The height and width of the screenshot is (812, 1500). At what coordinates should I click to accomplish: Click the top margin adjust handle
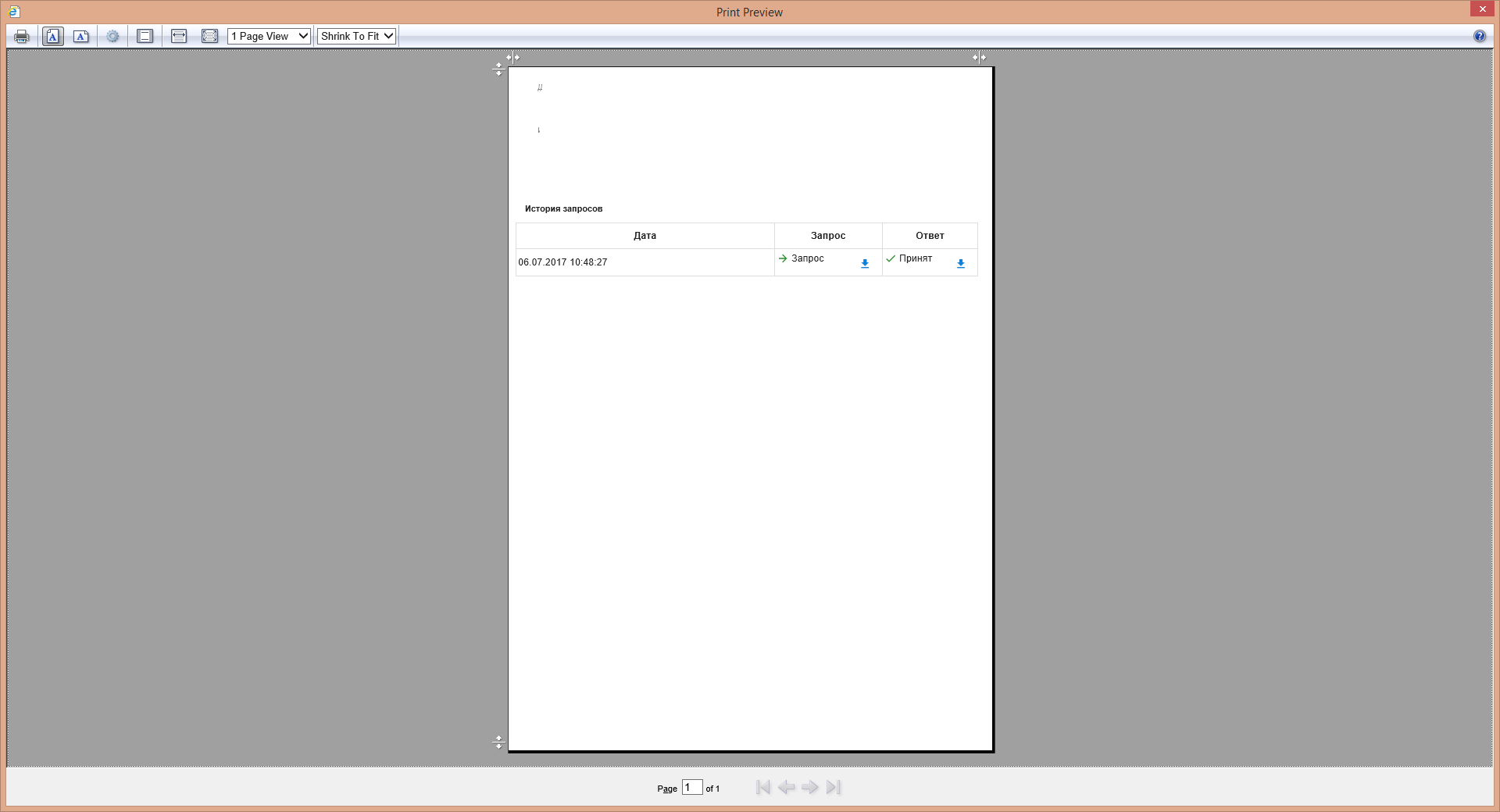pyautogui.click(x=498, y=69)
